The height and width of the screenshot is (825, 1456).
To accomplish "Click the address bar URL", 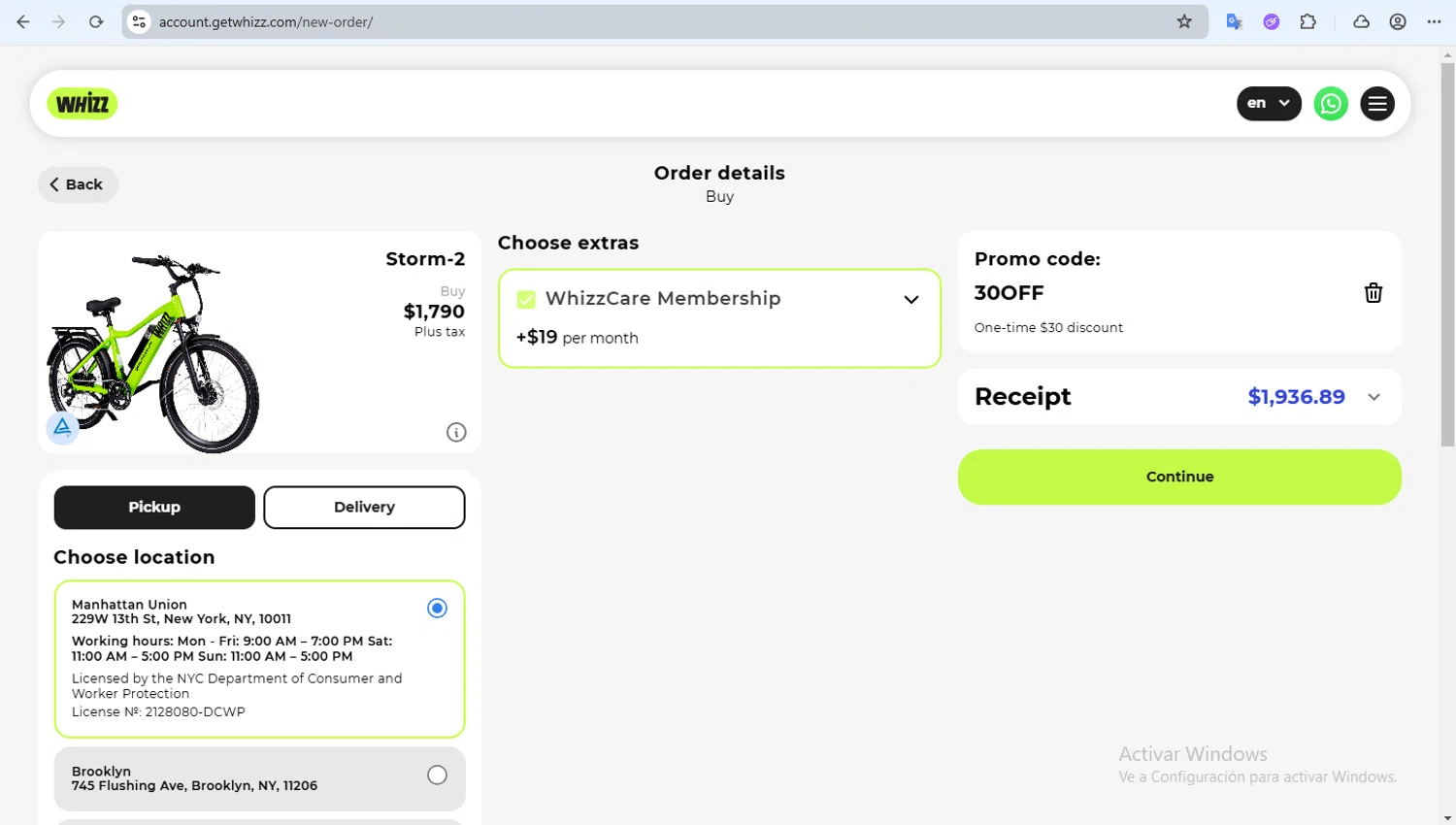I will tap(266, 21).
